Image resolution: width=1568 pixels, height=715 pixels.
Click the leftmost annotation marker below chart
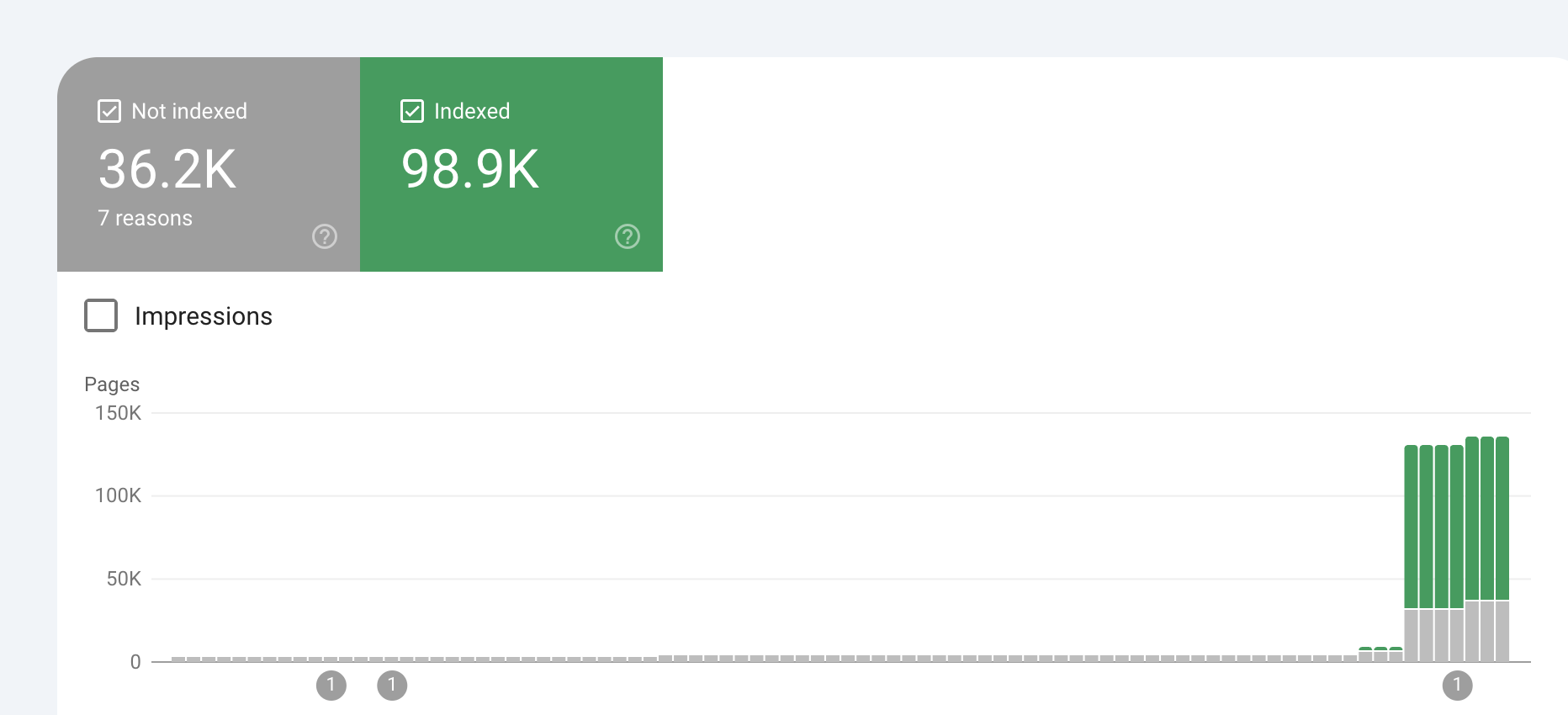pyautogui.click(x=331, y=685)
